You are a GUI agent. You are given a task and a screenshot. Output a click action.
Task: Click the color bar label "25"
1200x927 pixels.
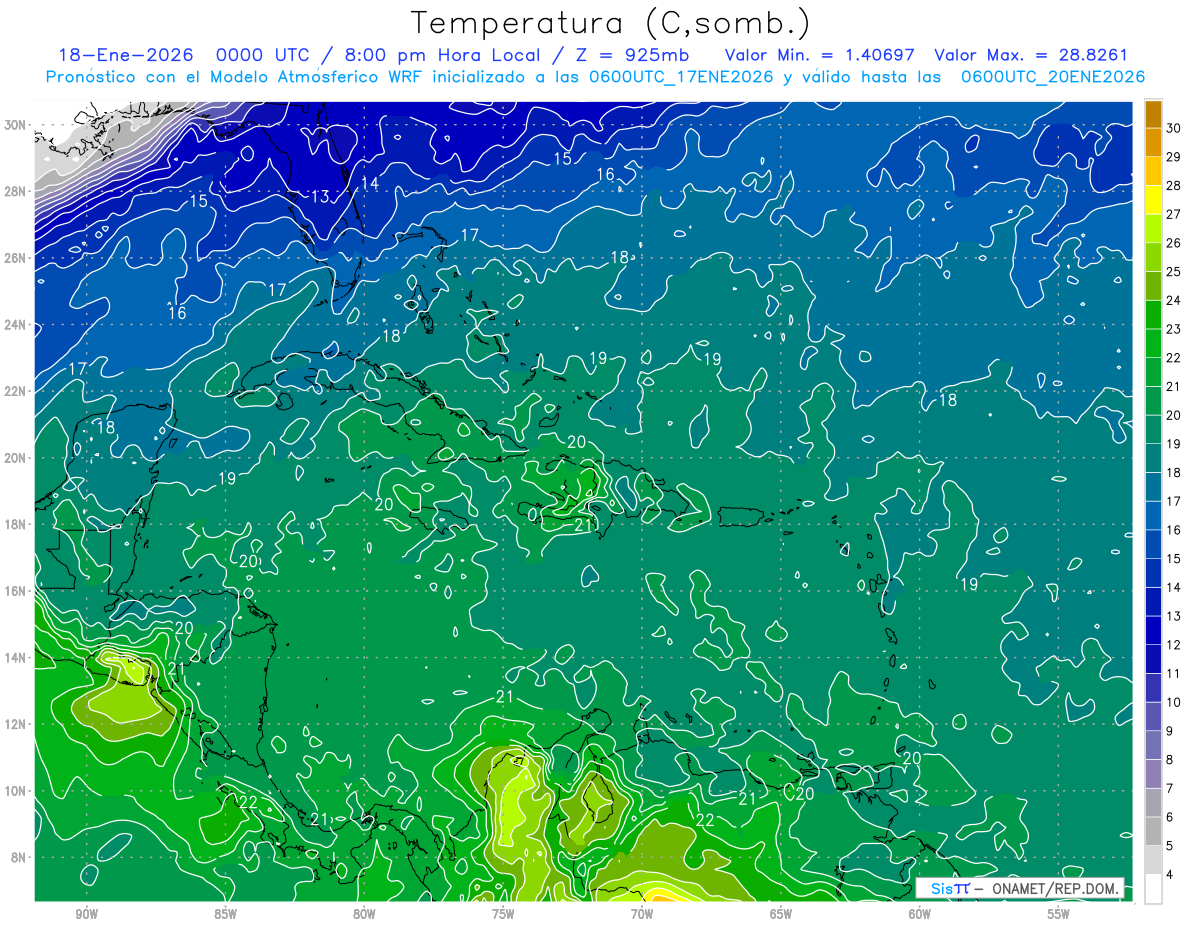click(x=1174, y=271)
